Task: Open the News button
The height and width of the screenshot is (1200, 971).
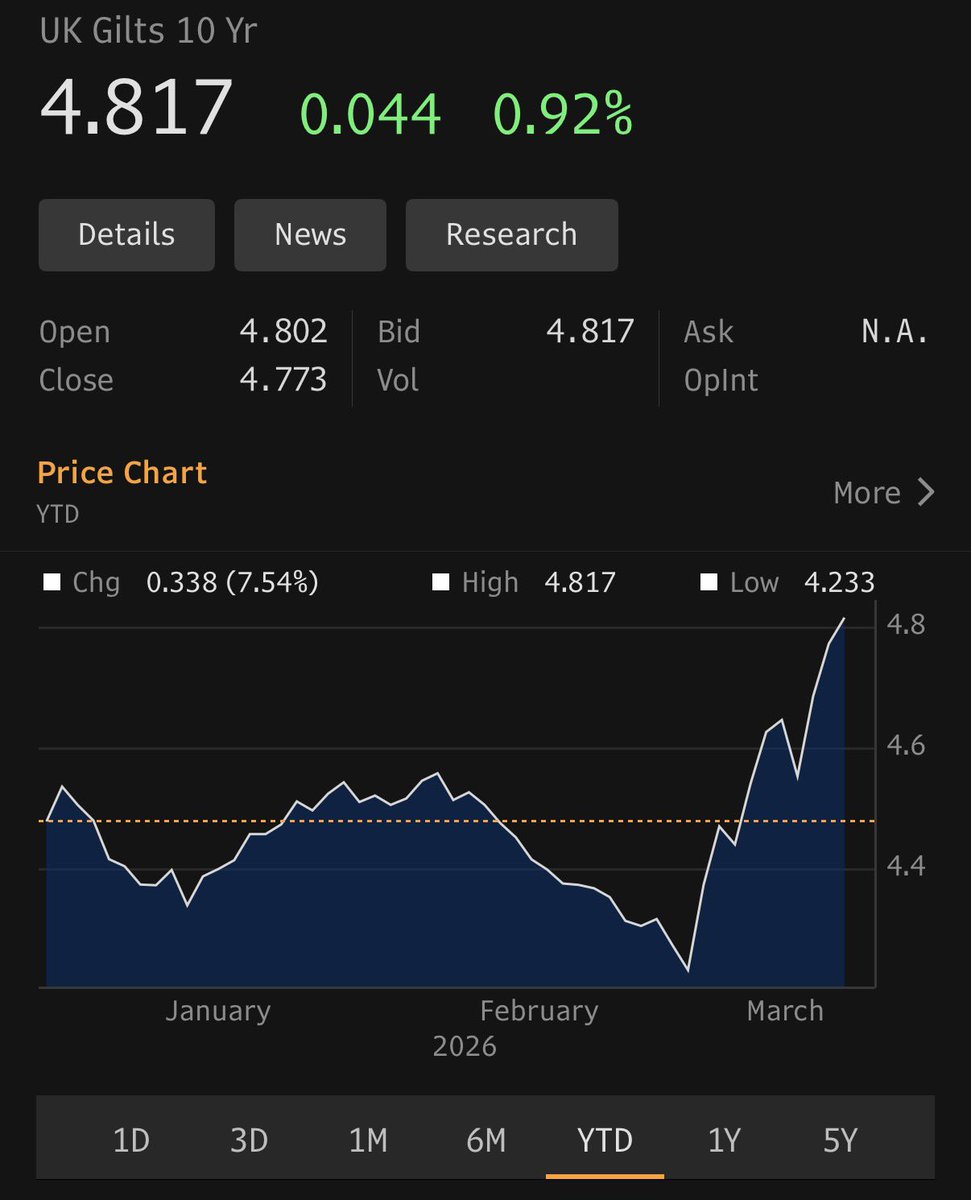Action: click(310, 235)
